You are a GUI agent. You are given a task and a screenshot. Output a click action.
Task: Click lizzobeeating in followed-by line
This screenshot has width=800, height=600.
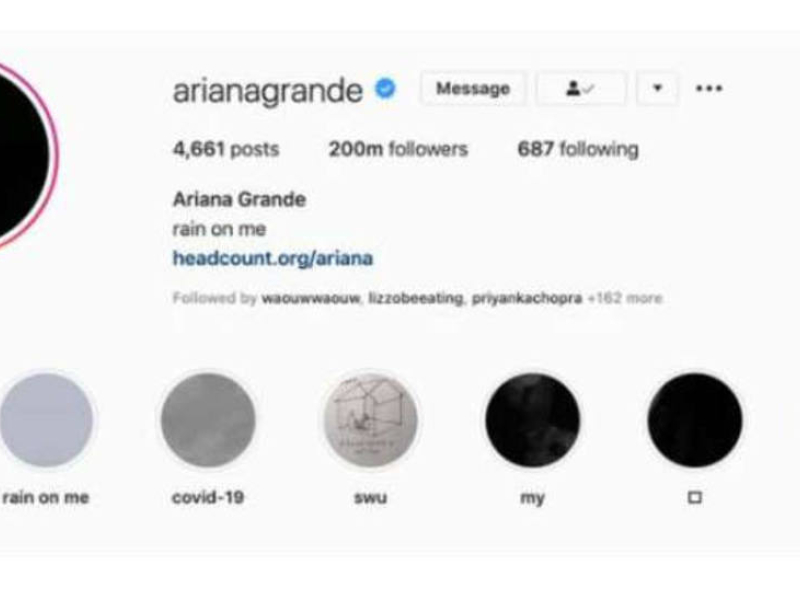click(x=415, y=298)
